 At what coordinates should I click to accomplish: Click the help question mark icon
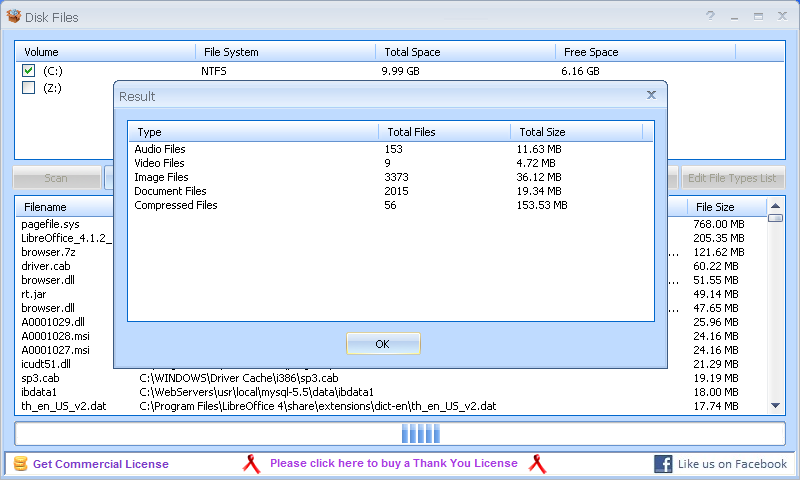tap(710, 16)
